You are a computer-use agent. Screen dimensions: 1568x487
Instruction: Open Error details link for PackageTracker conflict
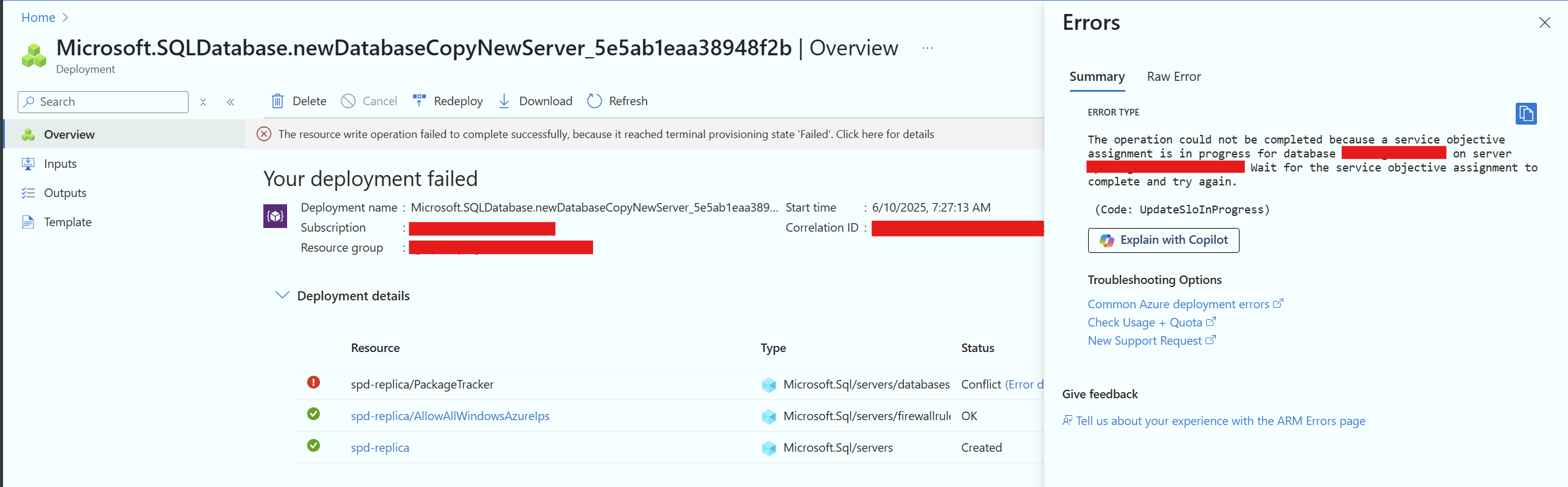(1024, 385)
